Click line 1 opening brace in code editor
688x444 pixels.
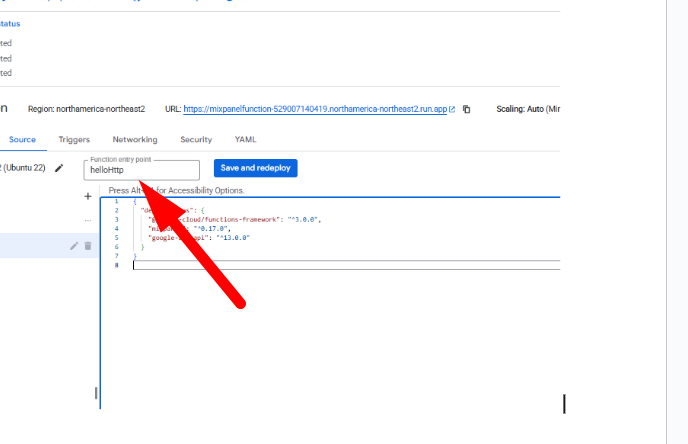click(x=134, y=201)
